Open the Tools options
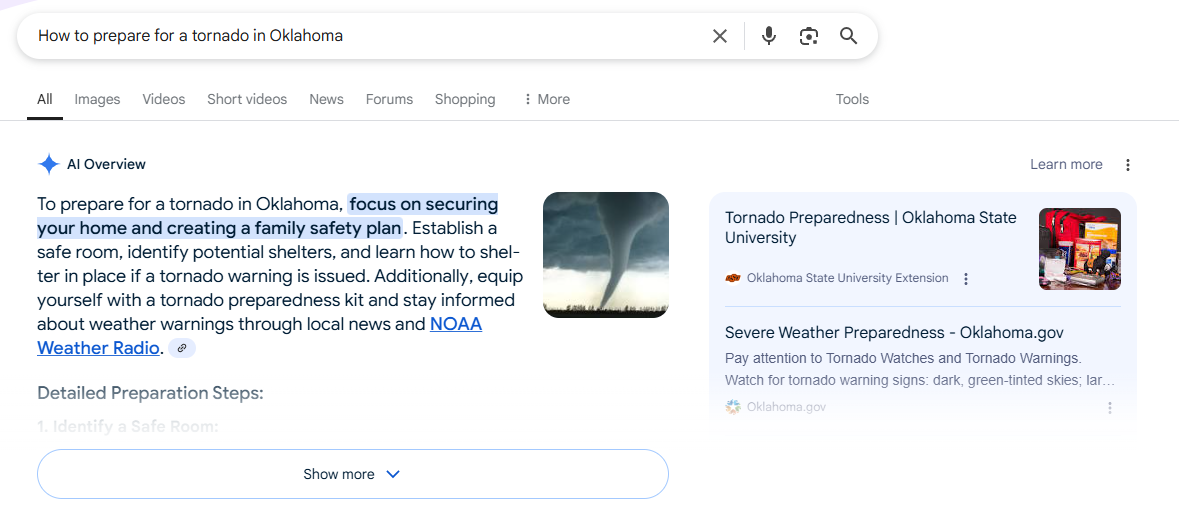 pyautogui.click(x=852, y=99)
